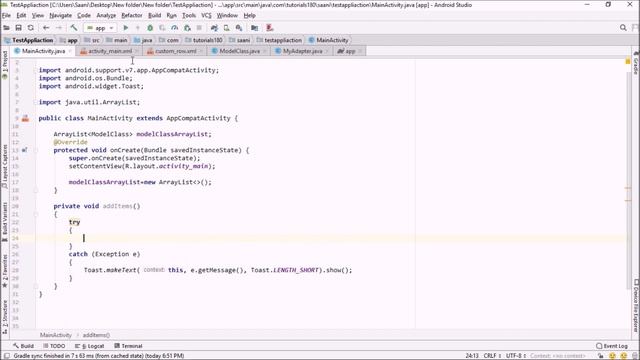
Task: Click the Profile app gauge icon
Action: point(174,28)
